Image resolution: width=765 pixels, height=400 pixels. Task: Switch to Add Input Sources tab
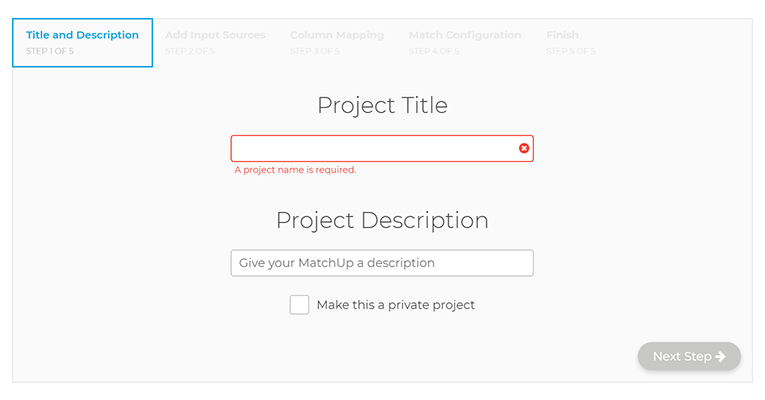(x=215, y=35)
